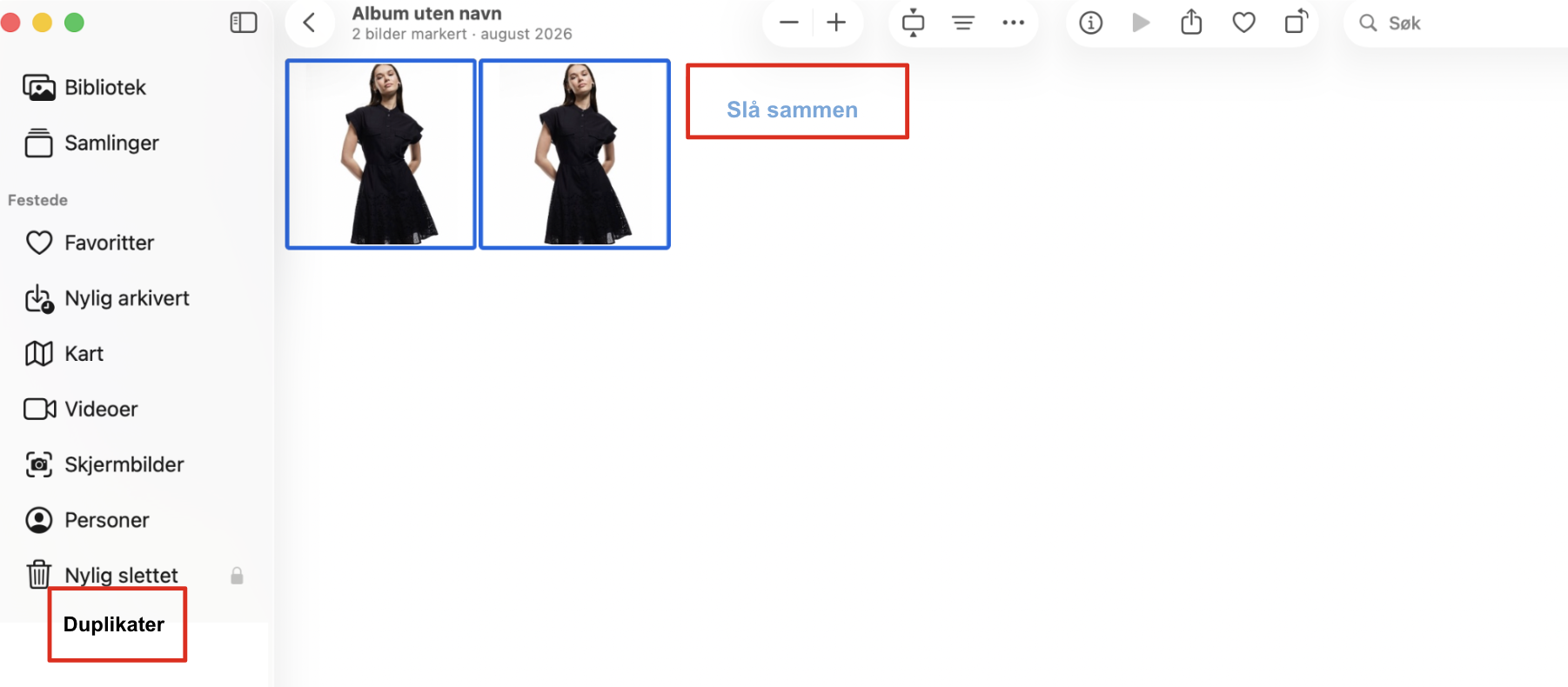Click the Bibliotek photo library icon
The image size is (1568, 687).
[x=39, y=87]
